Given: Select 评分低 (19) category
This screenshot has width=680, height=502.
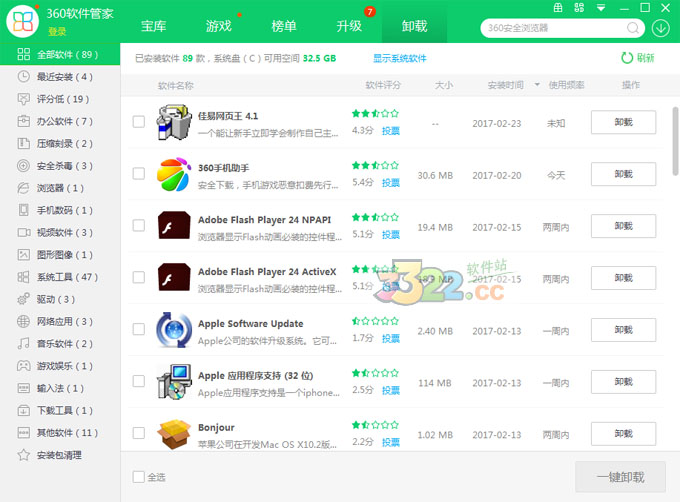Looking at the screenshot, I should 60,99.
